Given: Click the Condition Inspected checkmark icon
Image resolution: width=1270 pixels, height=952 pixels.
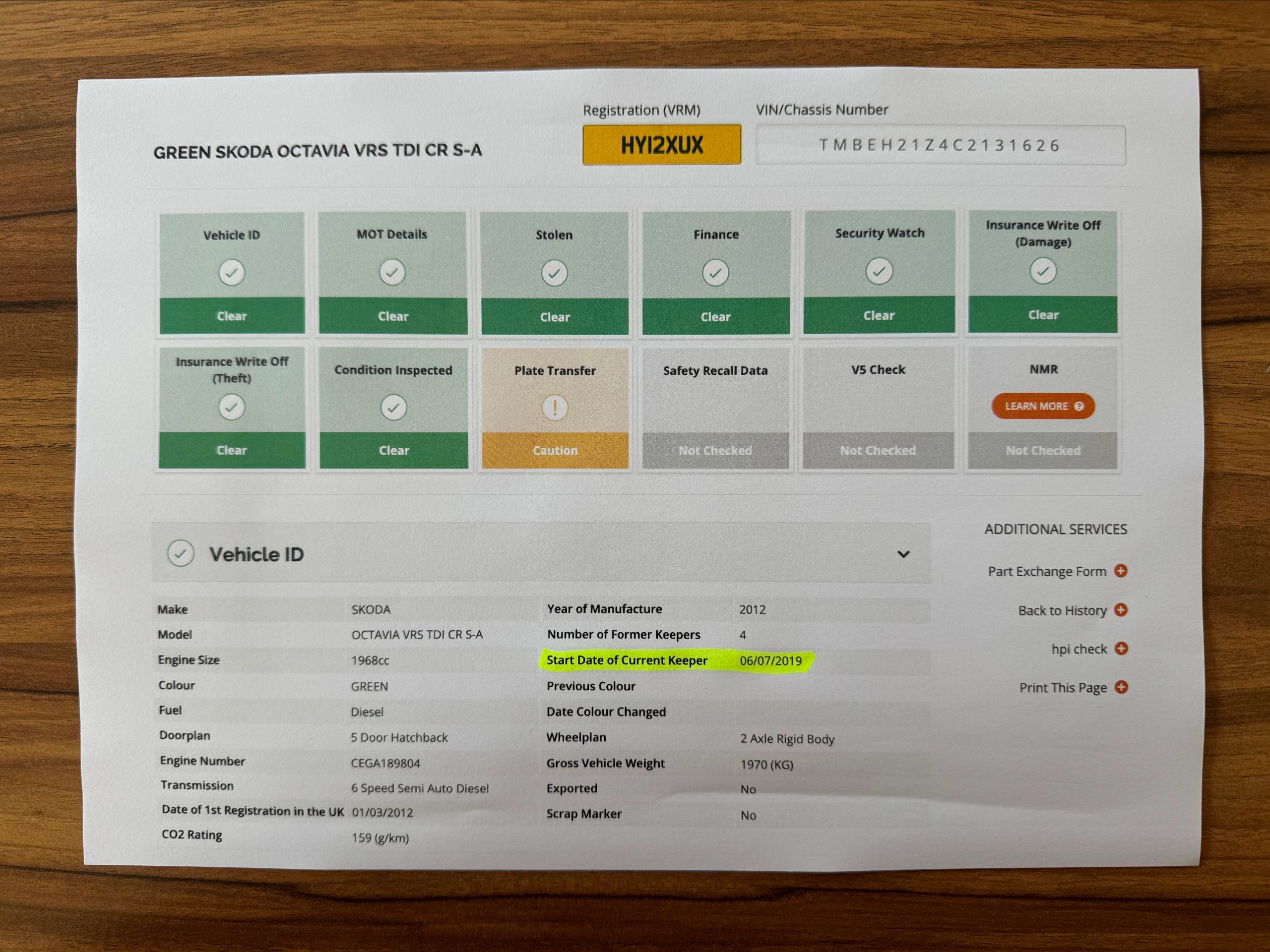Looking at the screenshot, I should (393, 408).
